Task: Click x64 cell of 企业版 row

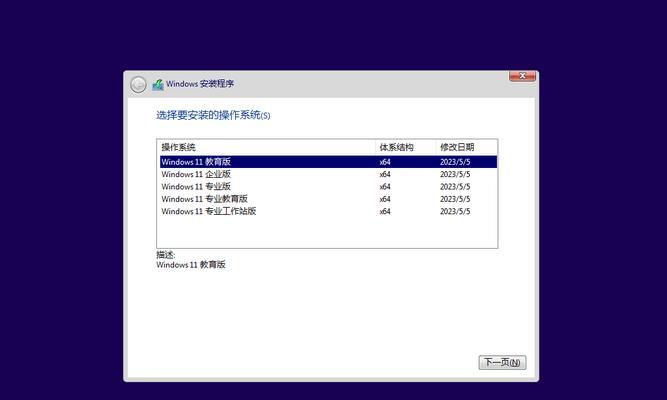Action: (385, 174)
